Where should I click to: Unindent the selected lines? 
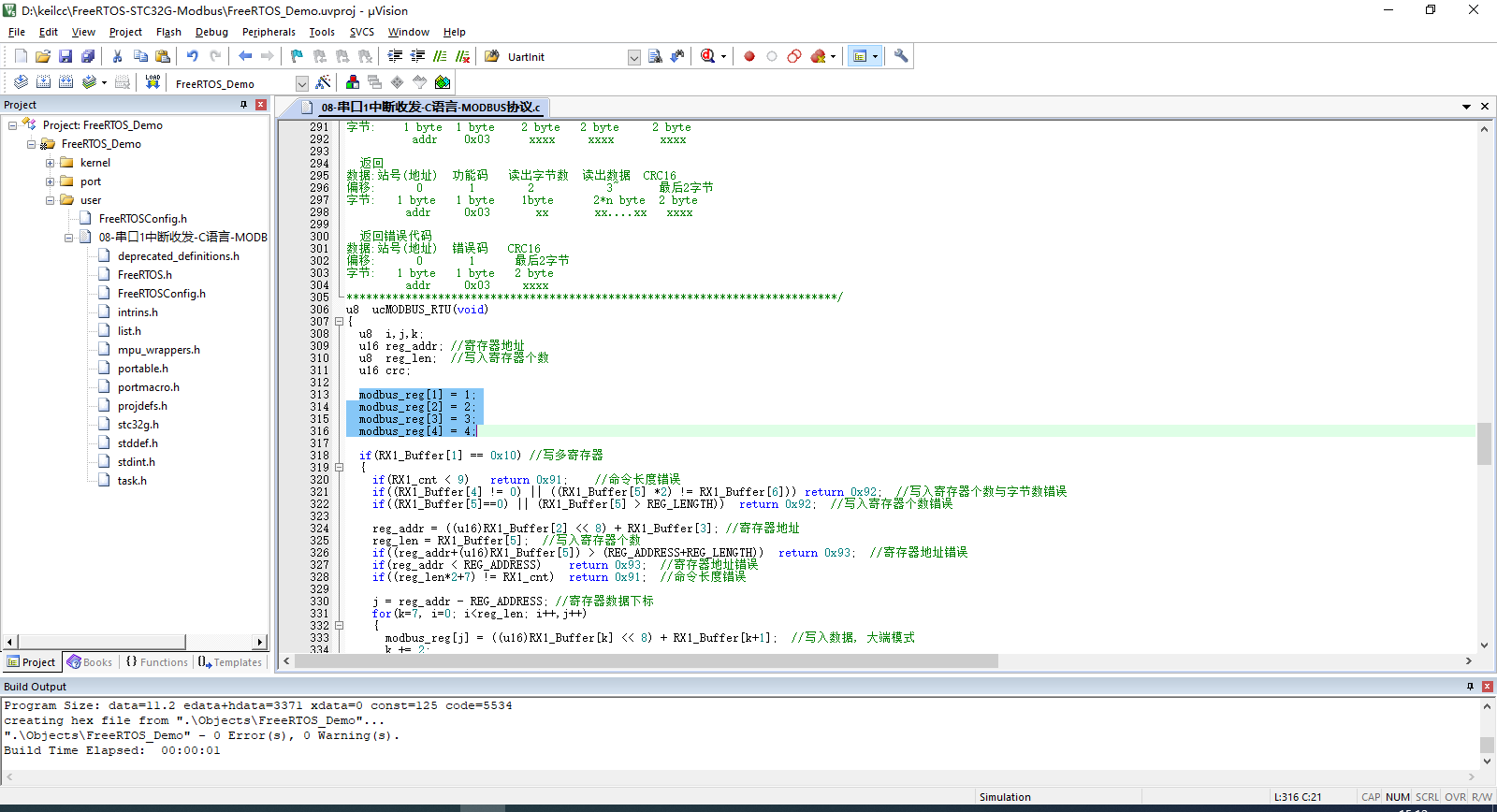(x=417, y=56)
